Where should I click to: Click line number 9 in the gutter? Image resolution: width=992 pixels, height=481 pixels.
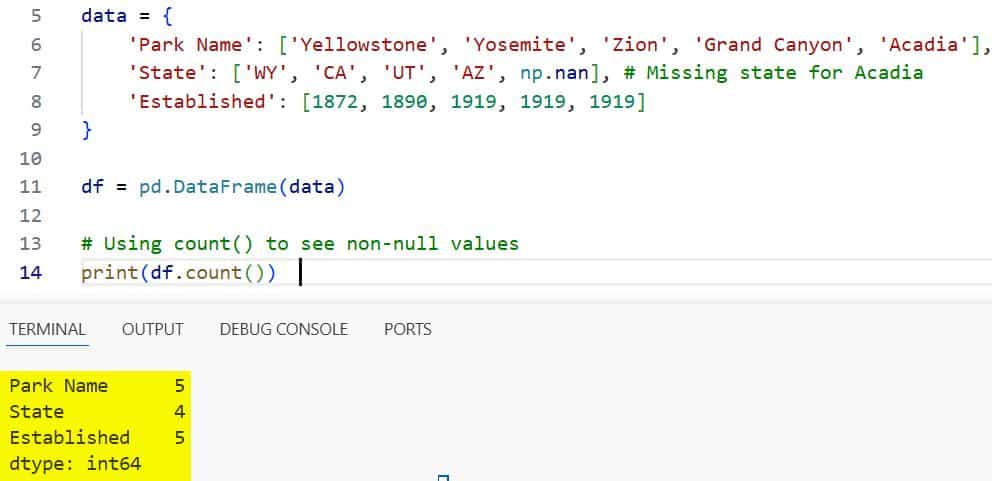35,130
